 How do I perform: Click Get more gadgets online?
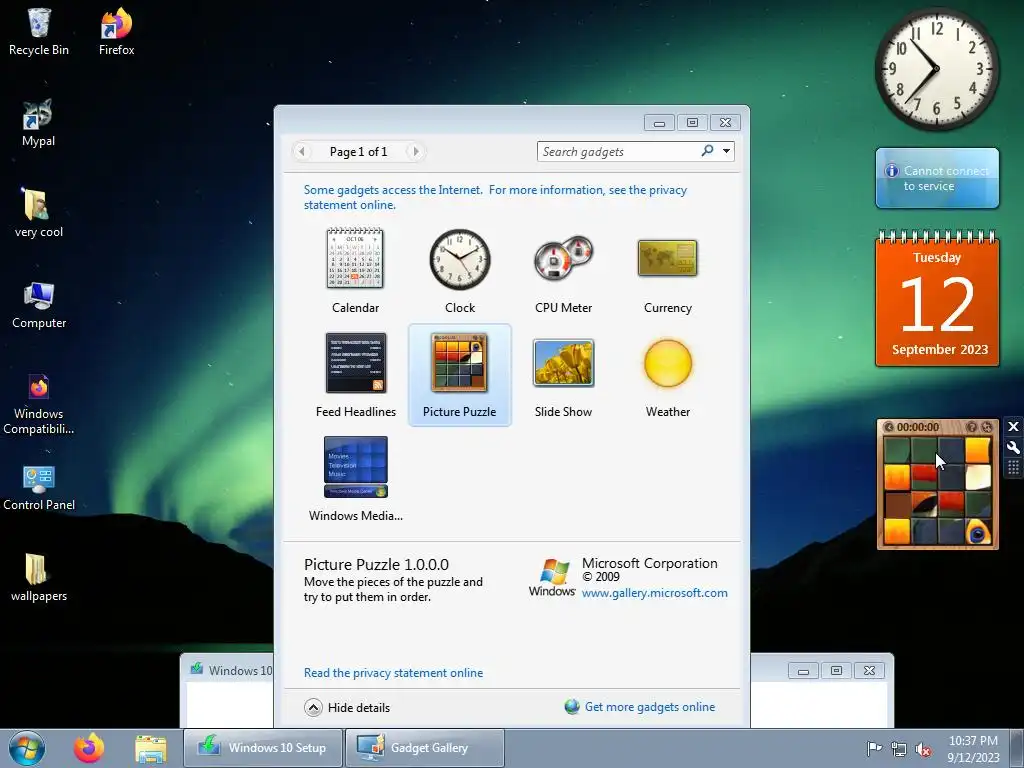click(650, 707)
